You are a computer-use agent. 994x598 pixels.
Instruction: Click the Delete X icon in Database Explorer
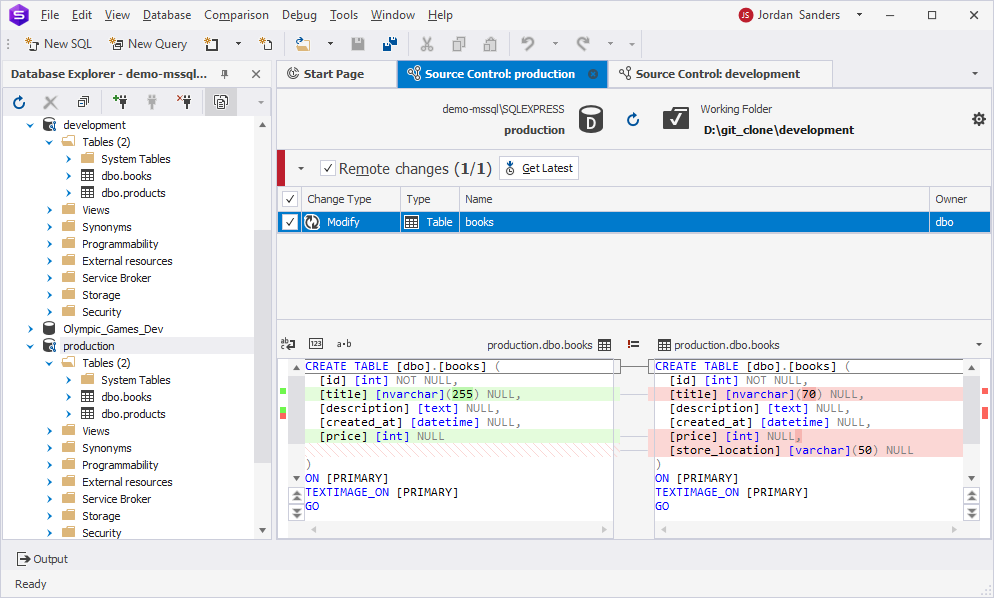[x=50, y=102]
